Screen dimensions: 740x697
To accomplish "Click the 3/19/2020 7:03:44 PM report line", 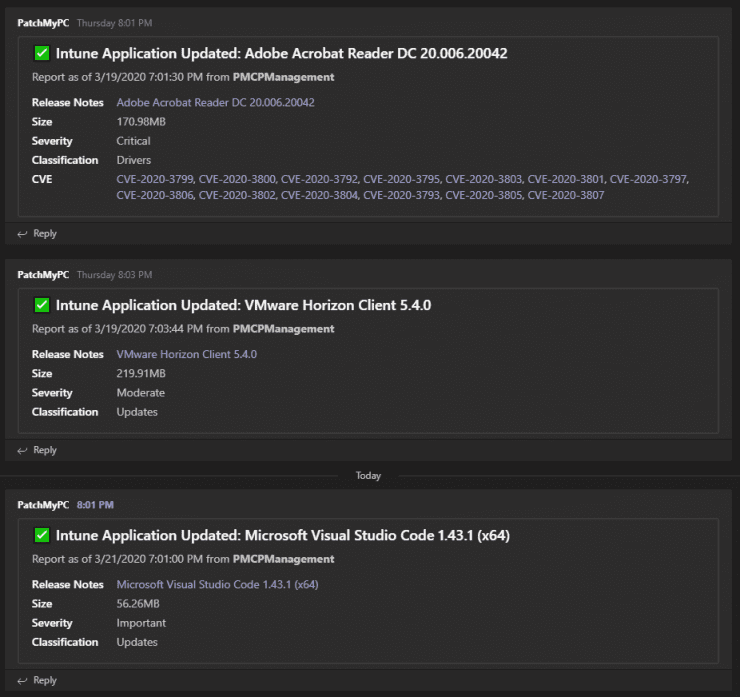I will (x=183, y=329).
